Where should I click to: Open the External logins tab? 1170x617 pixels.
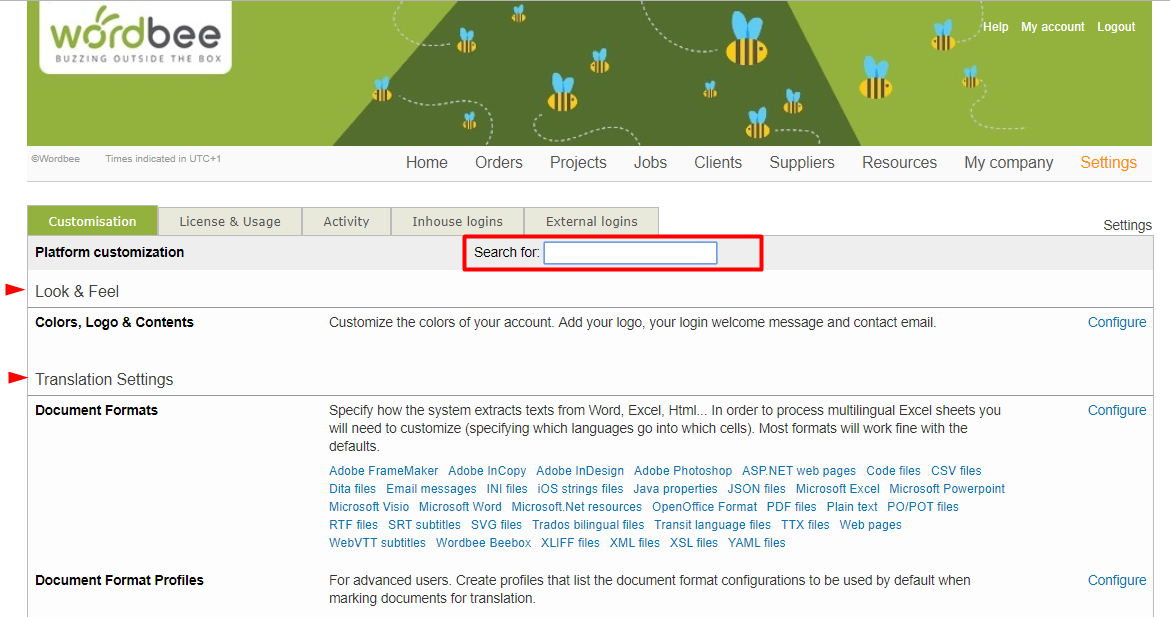click(x=591, y=221)
